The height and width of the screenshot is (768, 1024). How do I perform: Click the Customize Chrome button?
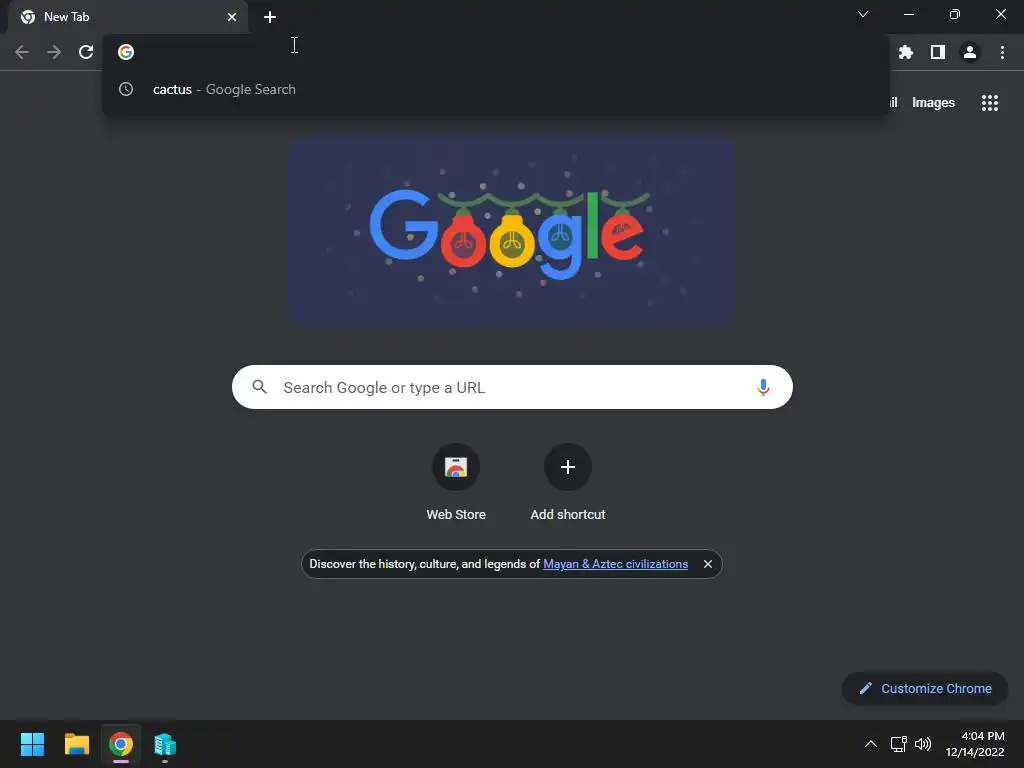coord(925,688)
